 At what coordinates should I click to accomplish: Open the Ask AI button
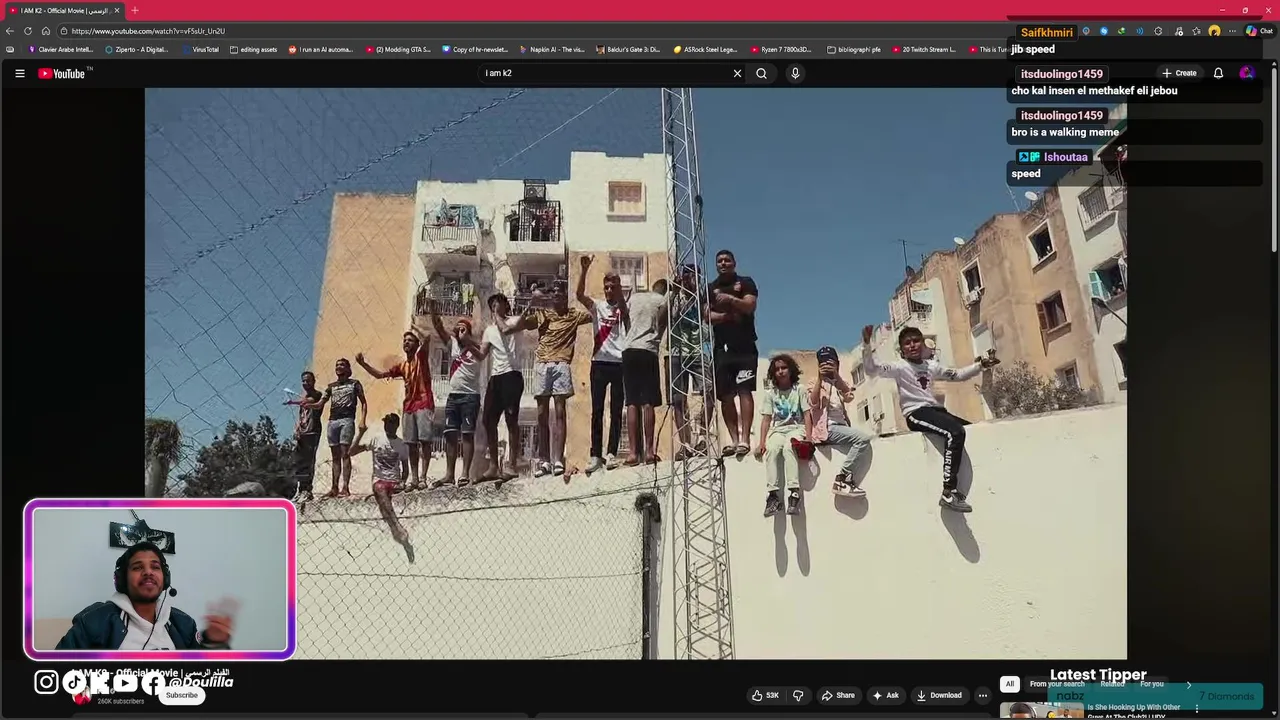tap(885, 695)
